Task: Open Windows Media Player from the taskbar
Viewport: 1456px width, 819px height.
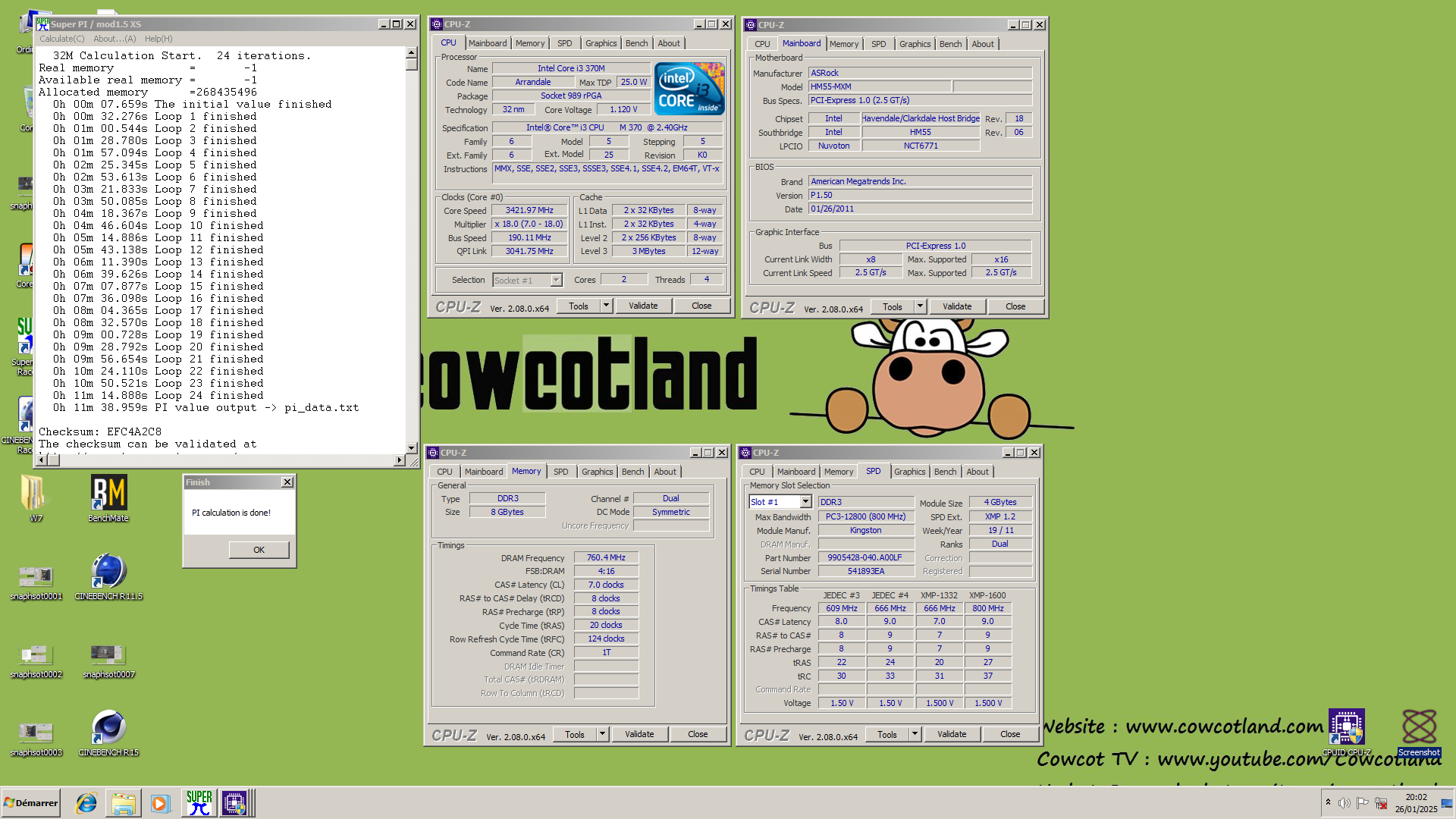Action: (x=159, y=803)
